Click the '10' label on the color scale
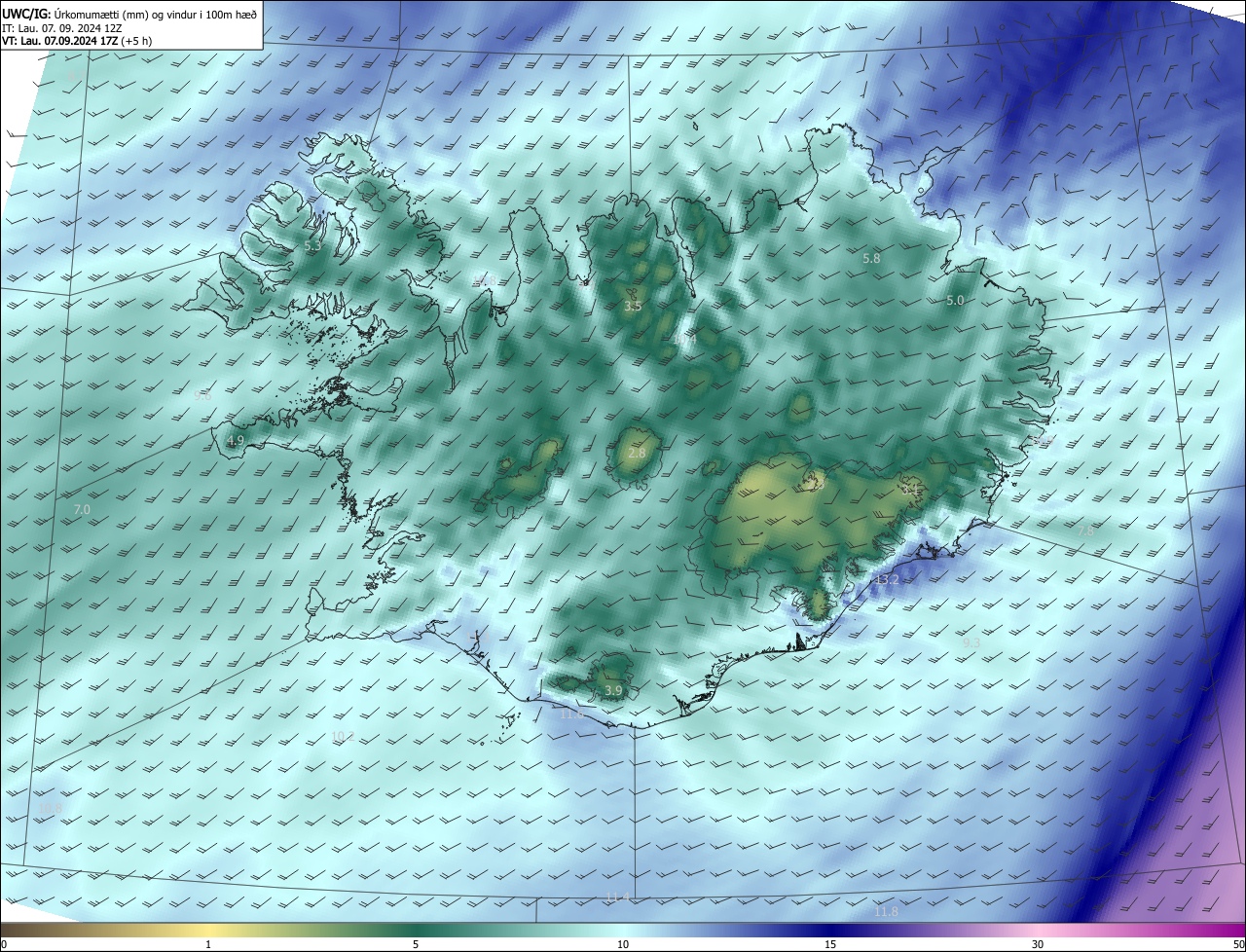This screenshot has height=952, width=1246. (623, 944)
